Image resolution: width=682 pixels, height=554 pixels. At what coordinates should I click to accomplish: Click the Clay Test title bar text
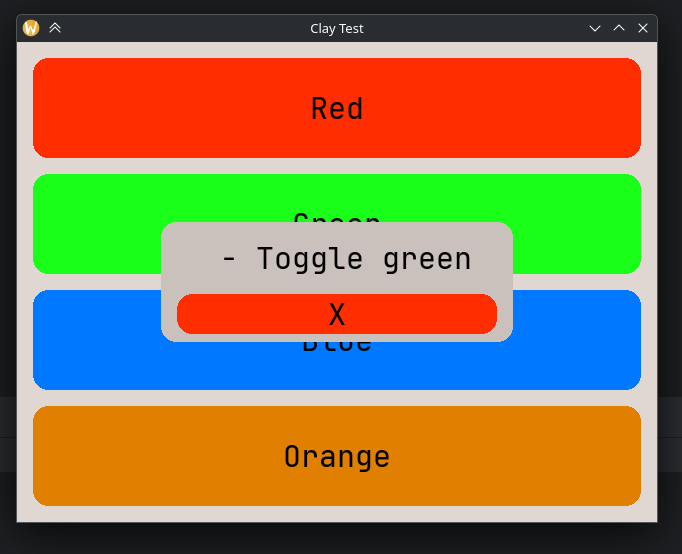pyautogui.click(x=337, y=28)
